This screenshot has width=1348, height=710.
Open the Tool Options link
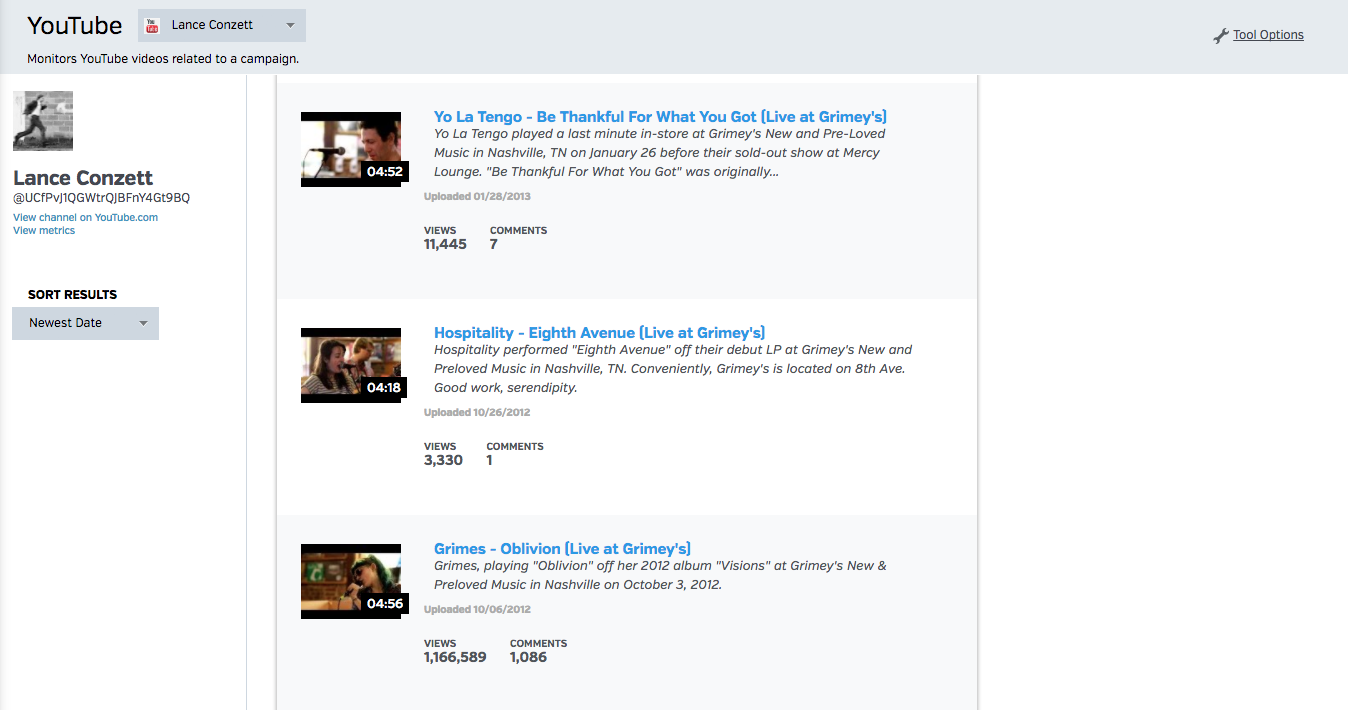[x=1268, y=35]
